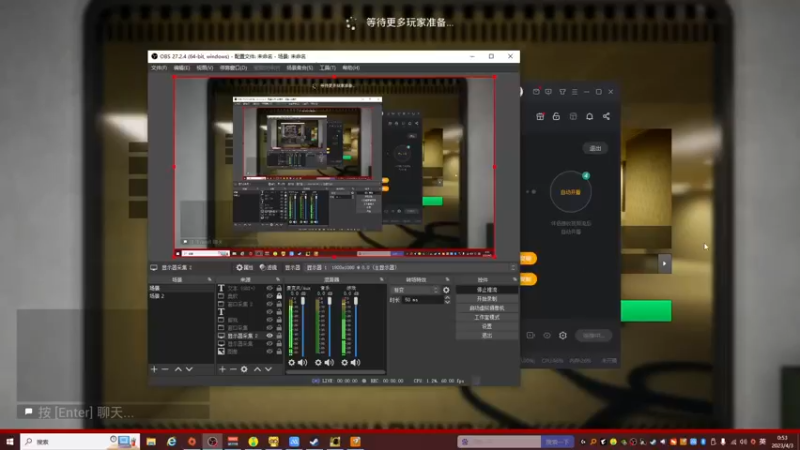The image size is (800, 450).
Task: Adjust the rightmost mixer channel volume slider
Action: pos(356,327)
